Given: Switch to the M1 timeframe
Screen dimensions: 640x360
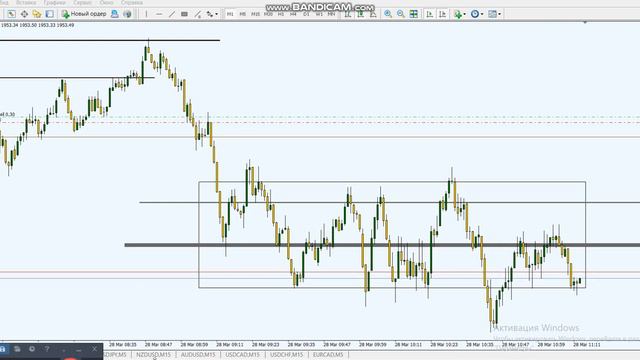Looking at the screenshot, I should pyautogui.click(x=230, y=14).
